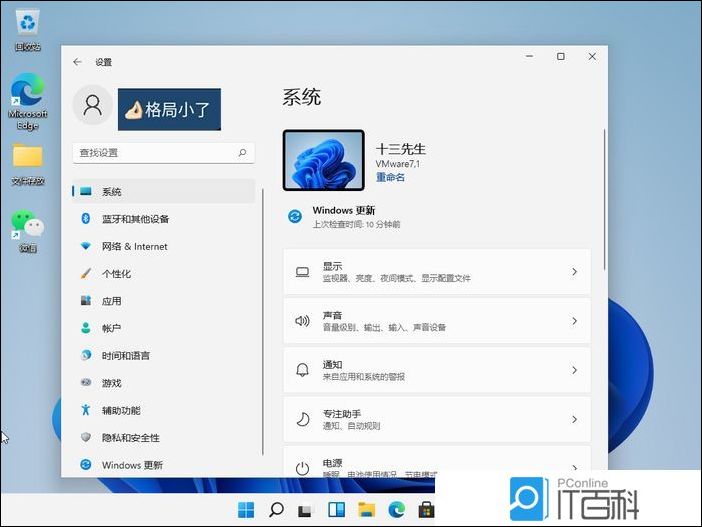Click the 查找设置 search input field

pos(155,153)
